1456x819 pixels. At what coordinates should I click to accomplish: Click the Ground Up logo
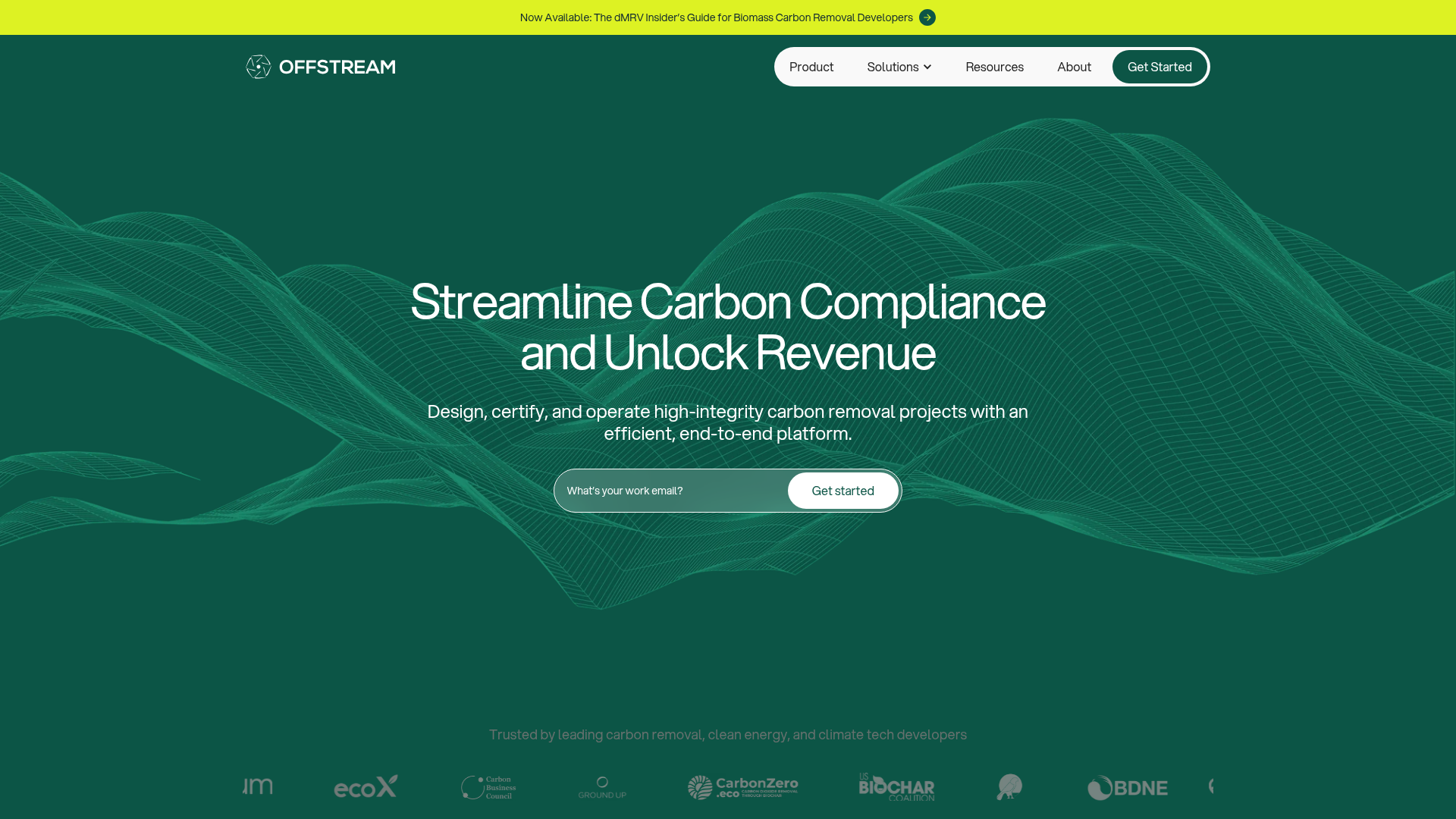pyautogui.click(x=602, y=787)
